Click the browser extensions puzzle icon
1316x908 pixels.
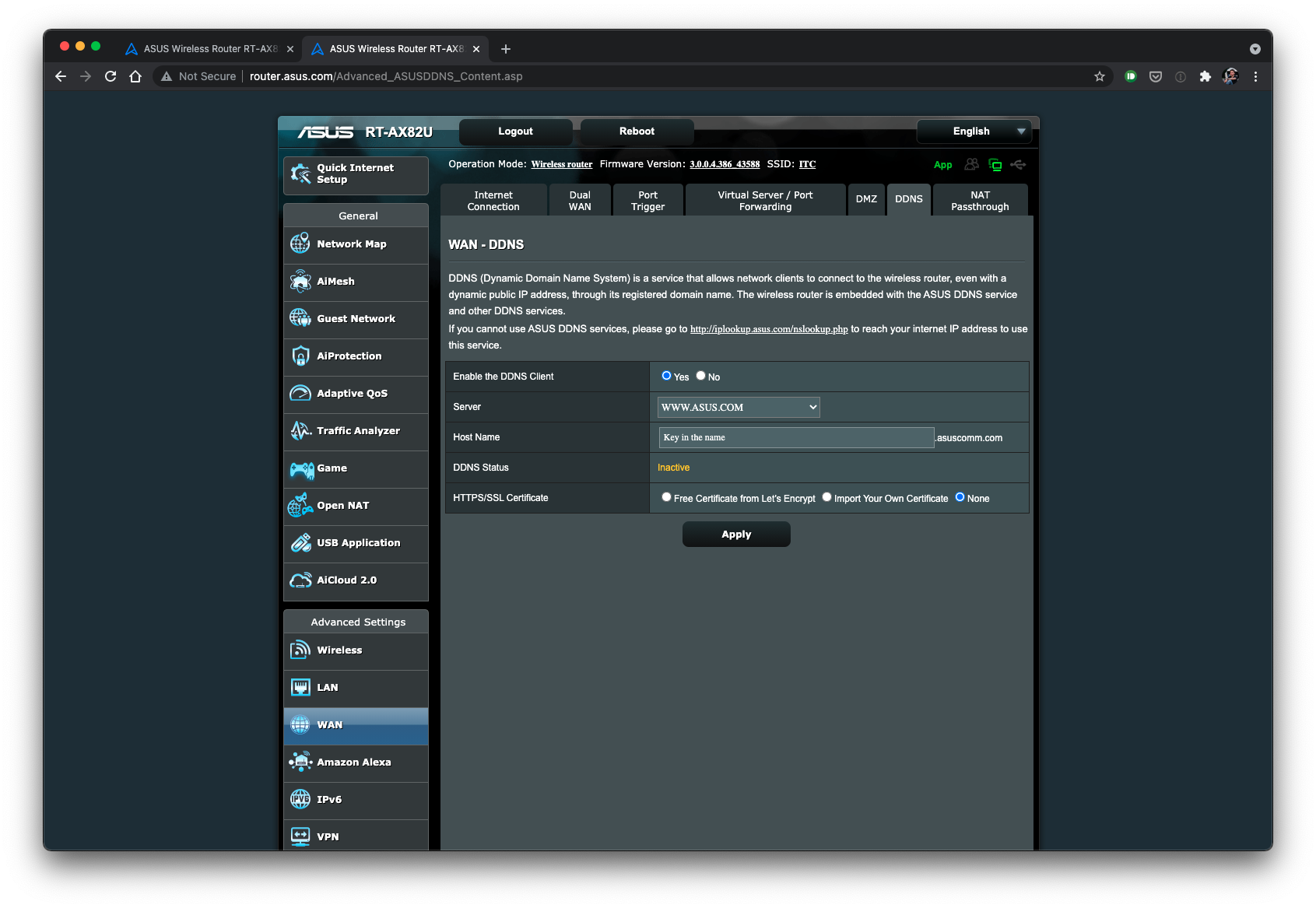tap(1205, 76)
